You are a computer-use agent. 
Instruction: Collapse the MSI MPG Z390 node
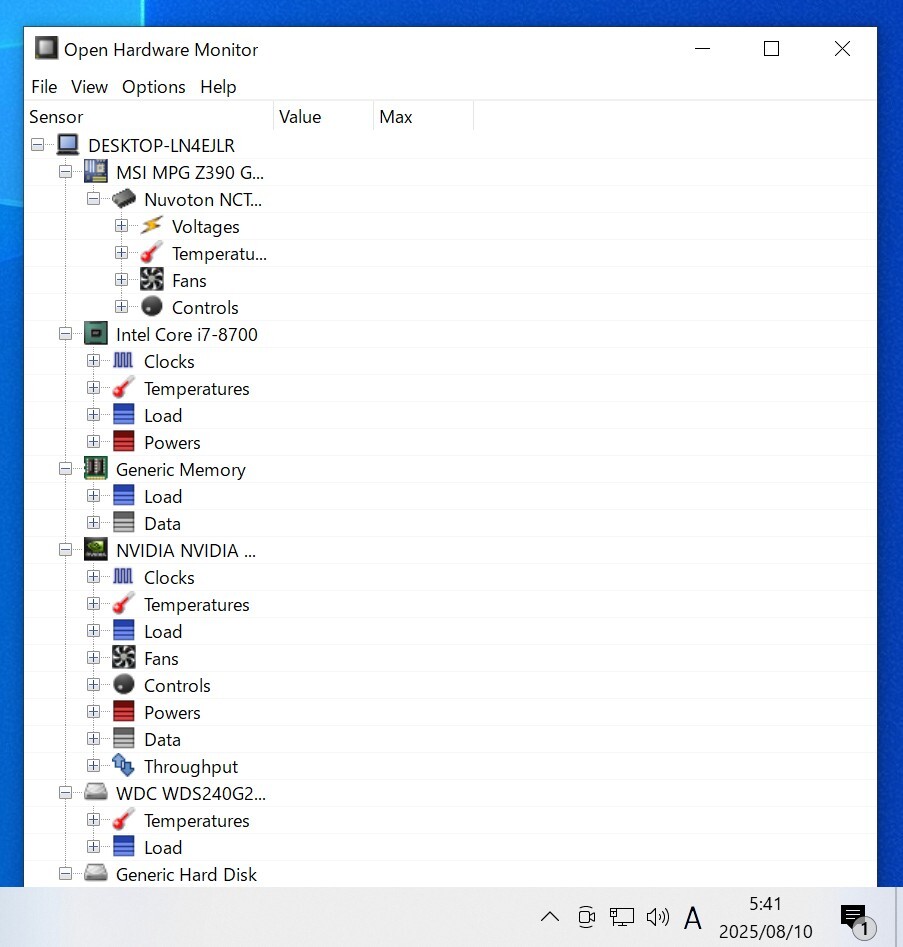click(65, 172)
